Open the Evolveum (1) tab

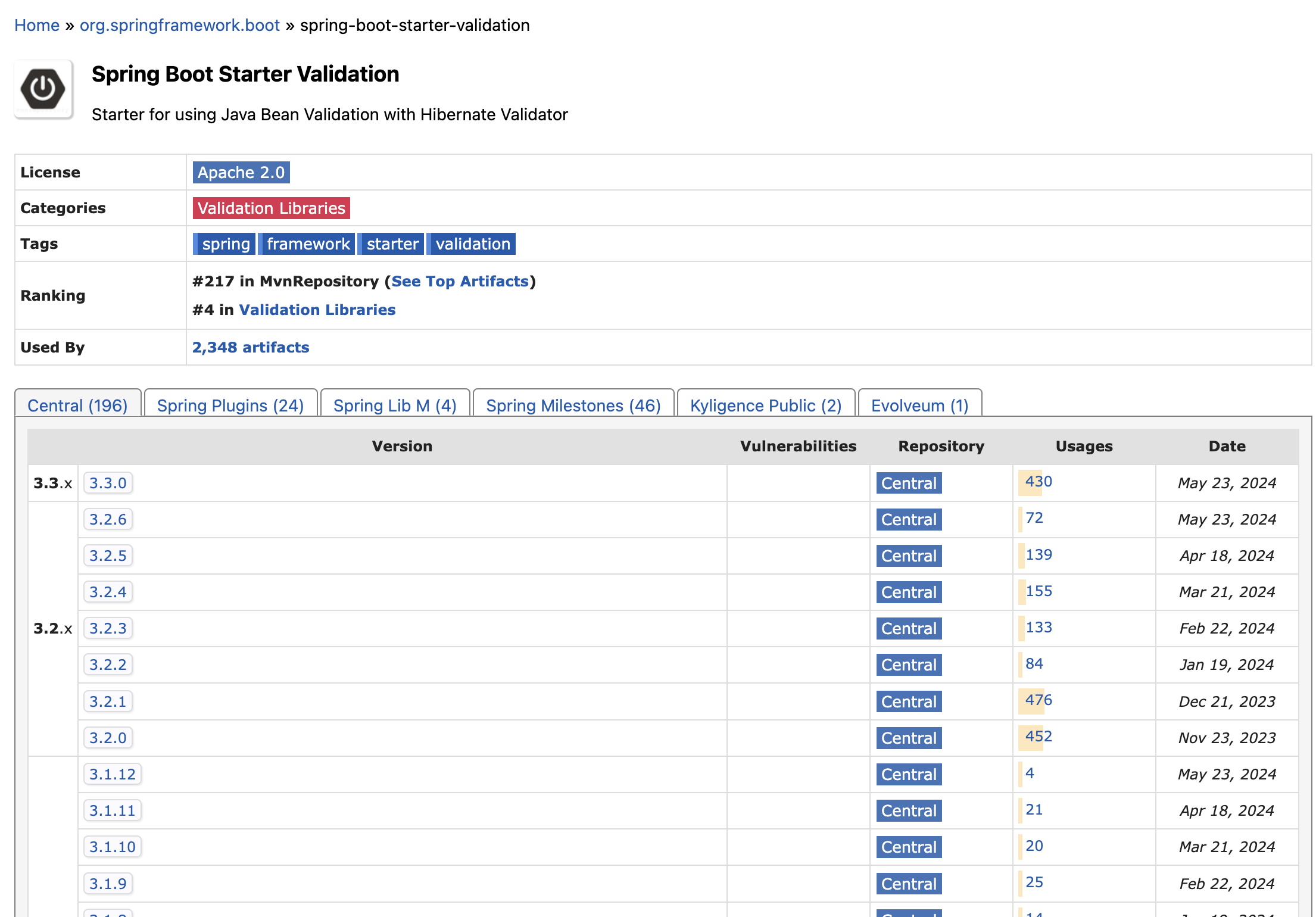tap(919, 406)
